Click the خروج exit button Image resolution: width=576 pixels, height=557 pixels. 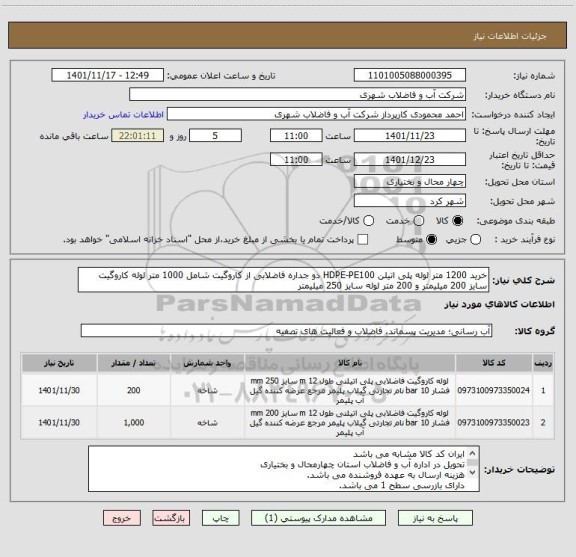[122, 518]
